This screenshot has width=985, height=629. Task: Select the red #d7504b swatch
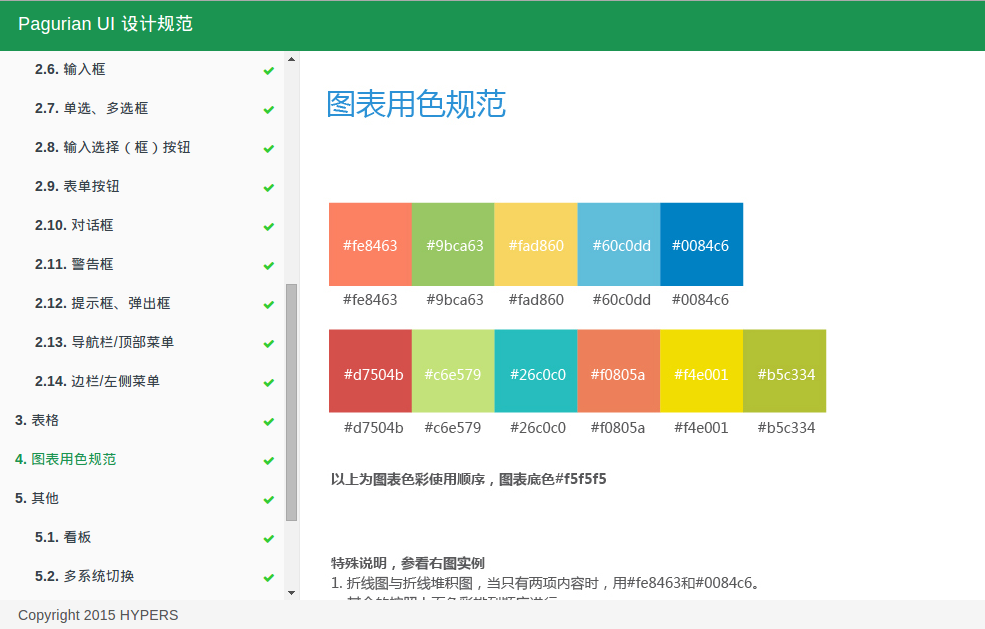click(x=371, y=371)
